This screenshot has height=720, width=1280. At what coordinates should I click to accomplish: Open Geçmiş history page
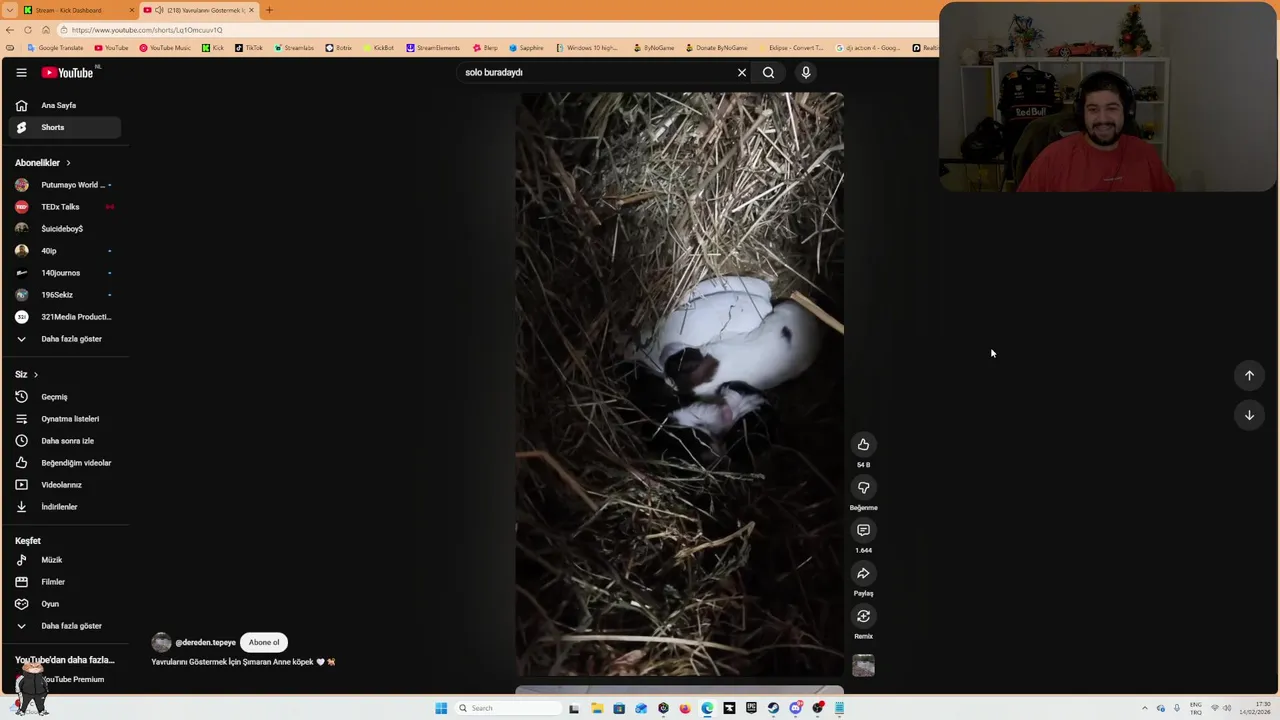64,397
